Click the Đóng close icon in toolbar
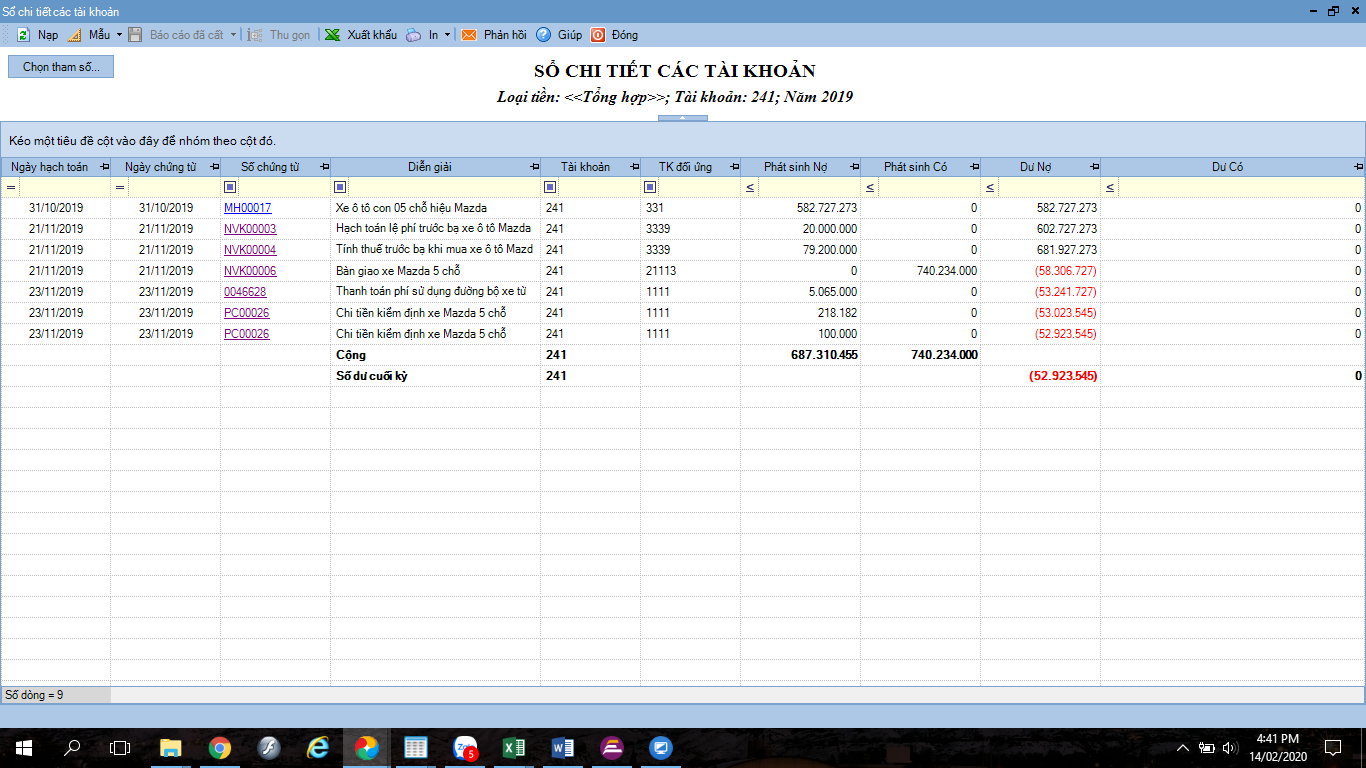Image resolution: width=1366 pixels, height=768 pixels. (x=598, y=35)
